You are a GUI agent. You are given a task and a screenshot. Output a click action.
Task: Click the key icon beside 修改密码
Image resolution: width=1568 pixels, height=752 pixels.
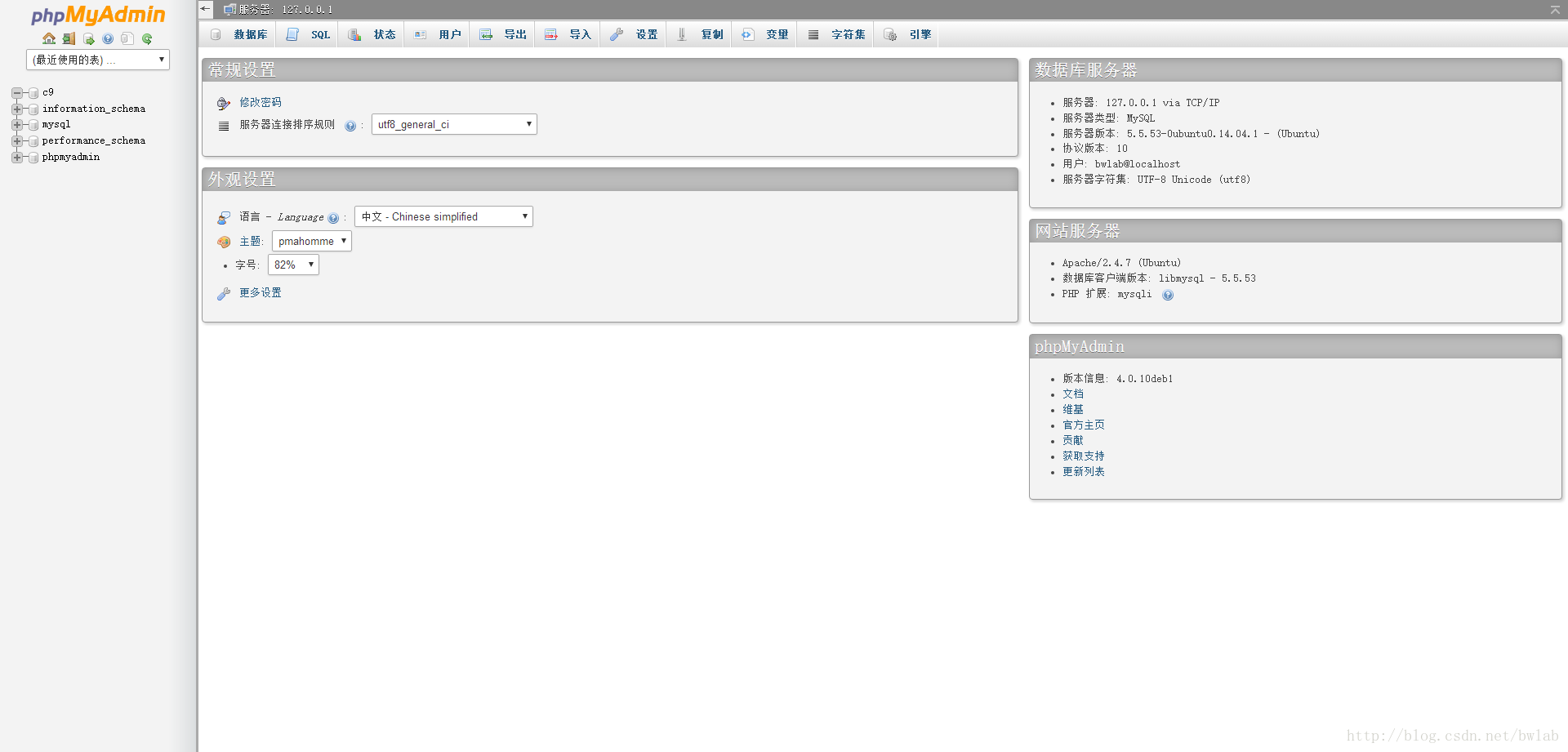pos(224,103)
